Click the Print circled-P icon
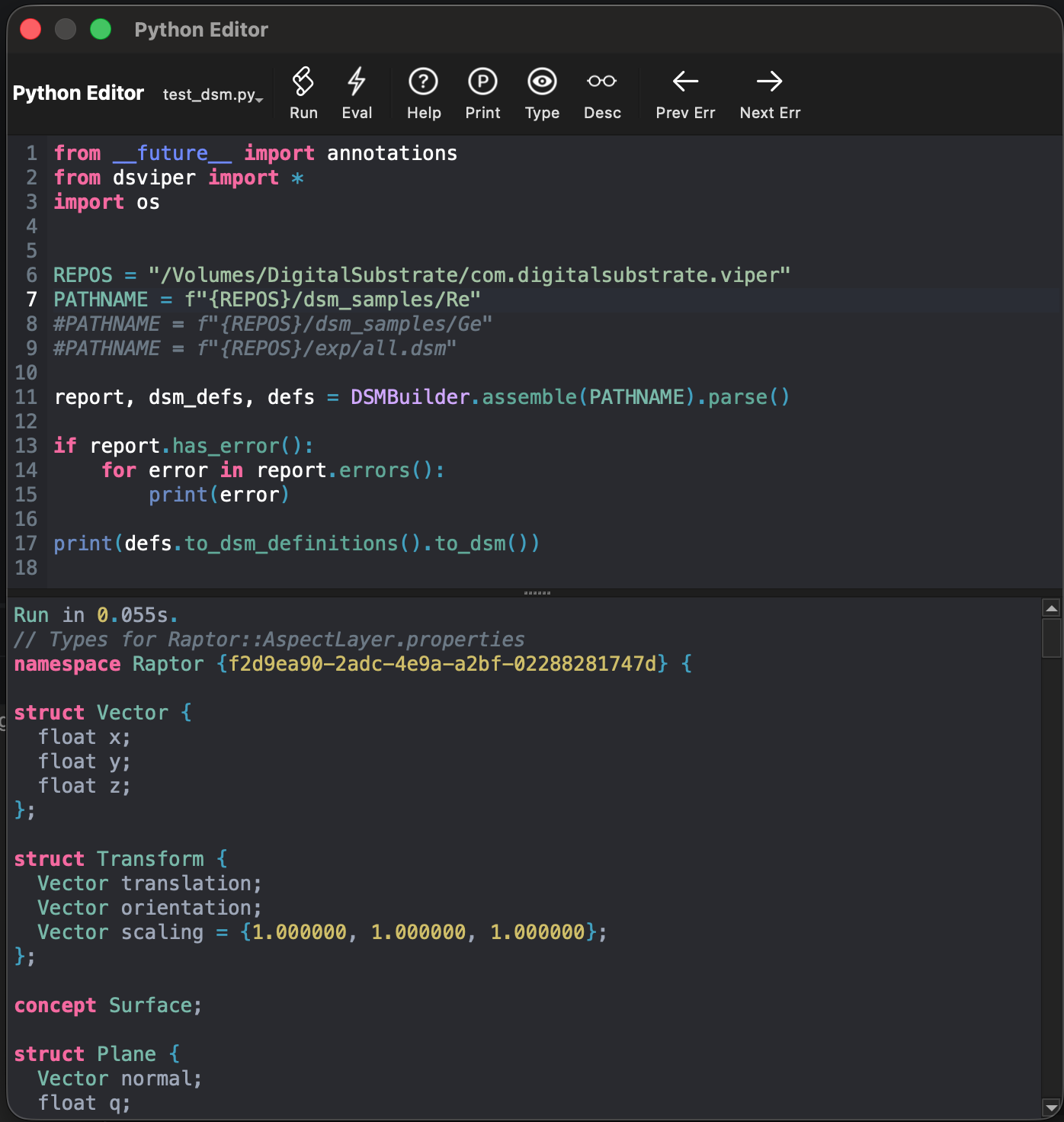Image resolution: width=1064 pixels, height=1122 pixels. (482, 82)
